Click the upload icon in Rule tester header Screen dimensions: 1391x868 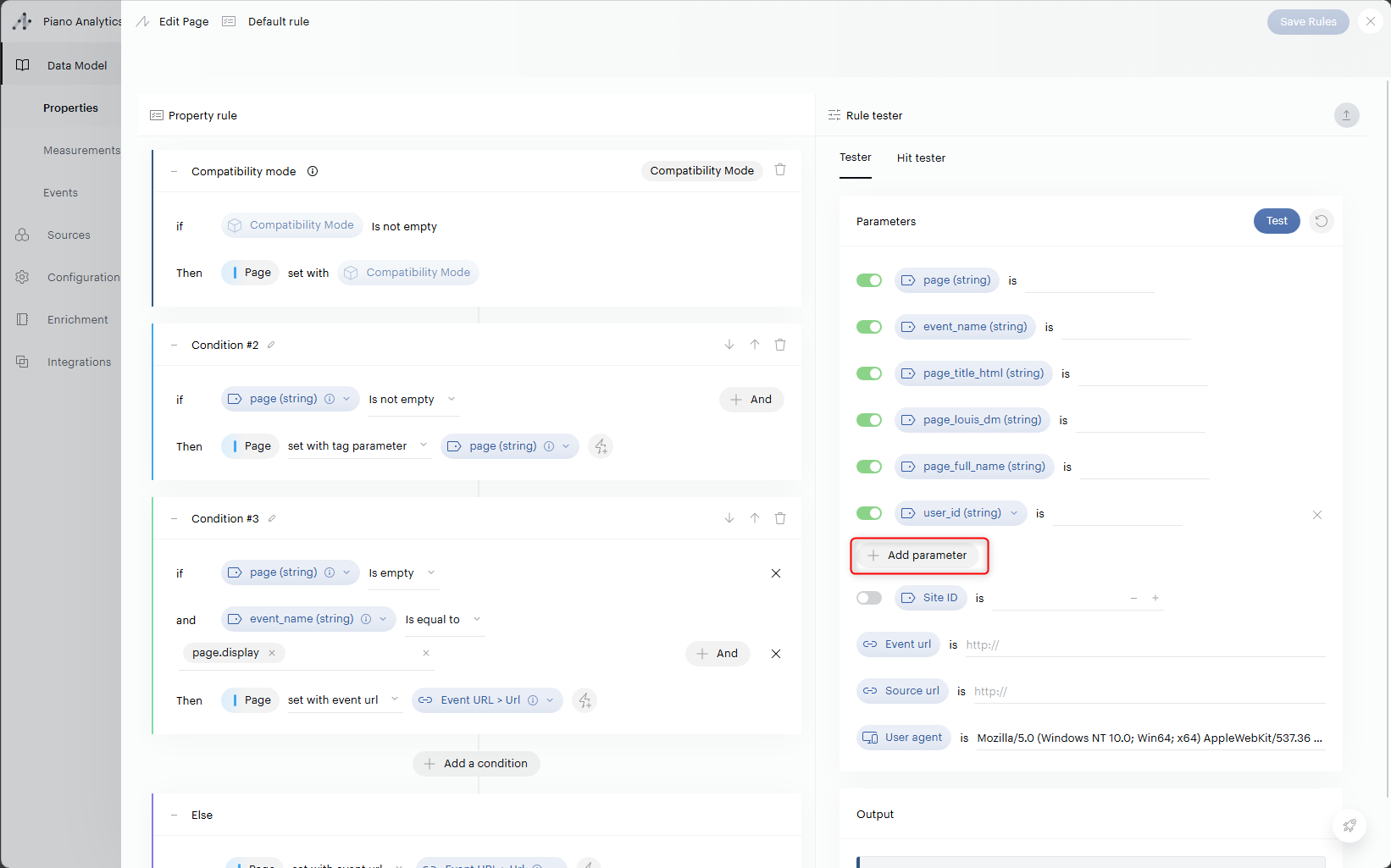[1346, 115]
